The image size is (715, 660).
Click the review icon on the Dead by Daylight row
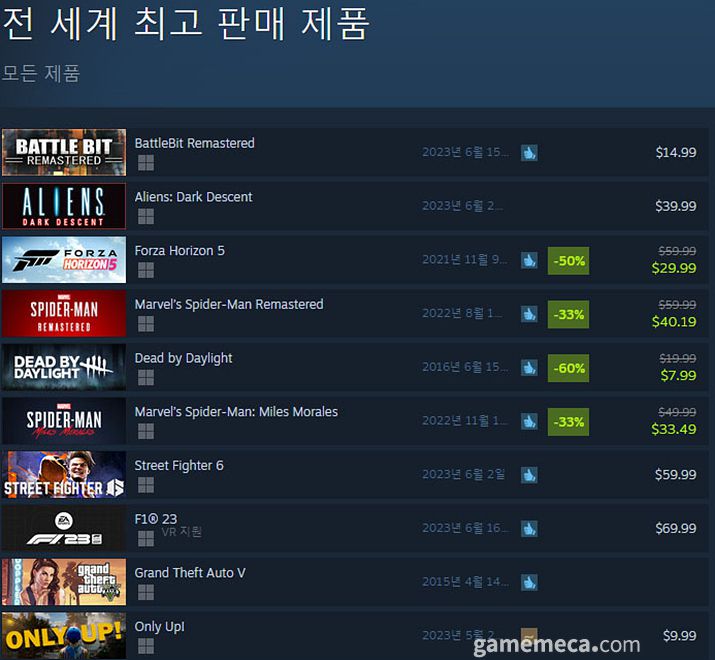529,368
